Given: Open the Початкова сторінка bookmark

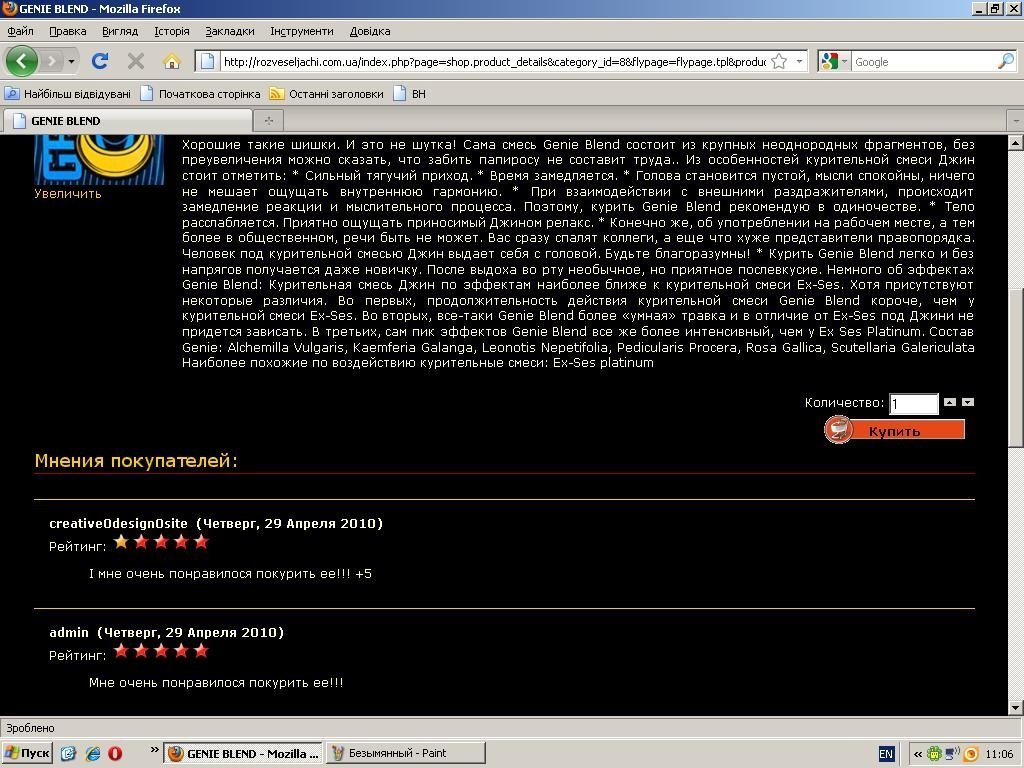Looking at the screenshot, I should [x=200, y=93].
